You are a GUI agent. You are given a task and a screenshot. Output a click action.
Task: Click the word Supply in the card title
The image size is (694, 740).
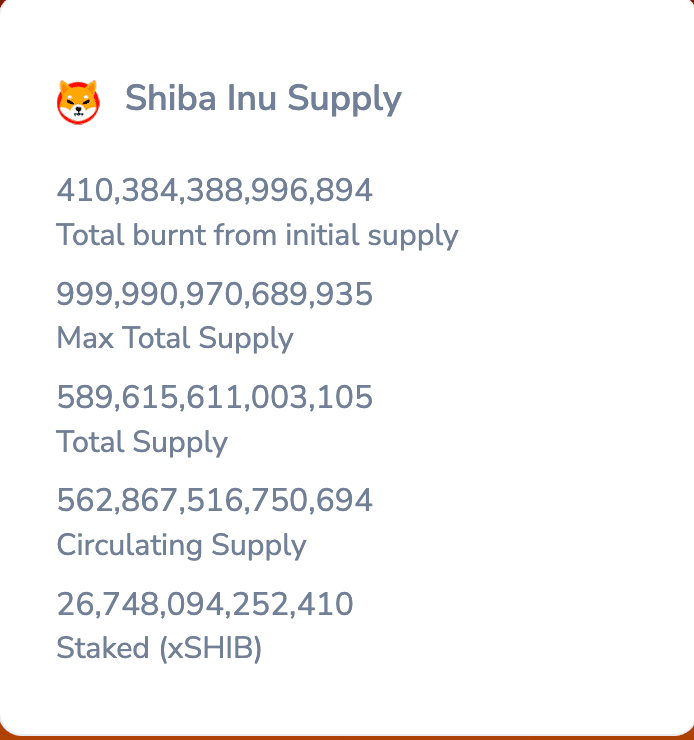[x=344, y=100]
